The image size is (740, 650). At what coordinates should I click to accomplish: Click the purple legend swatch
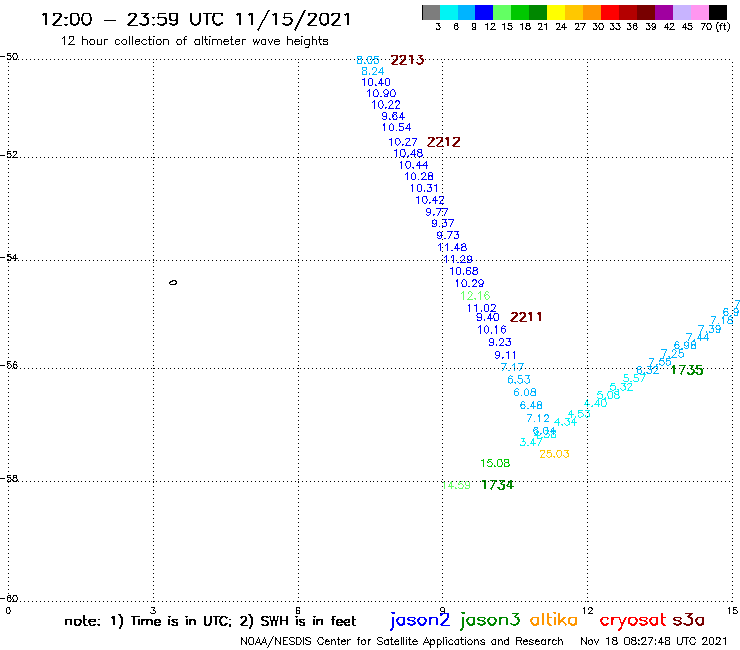tap(664, 13)
